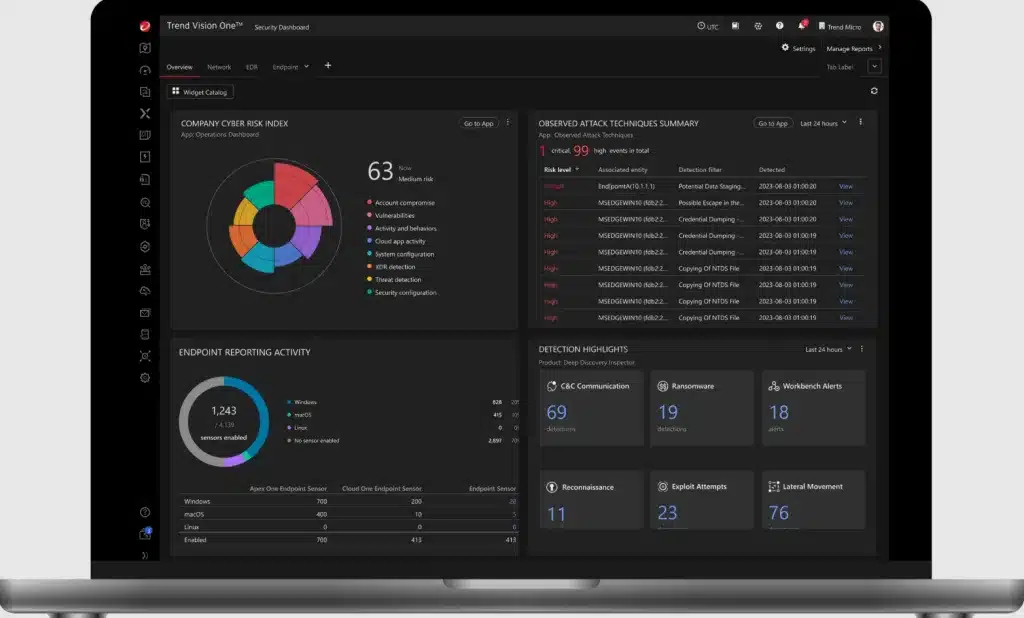This screenshot has width=1024, height=618.
Task: Open the hexagon sidebar icon
Action: [145, 246]
